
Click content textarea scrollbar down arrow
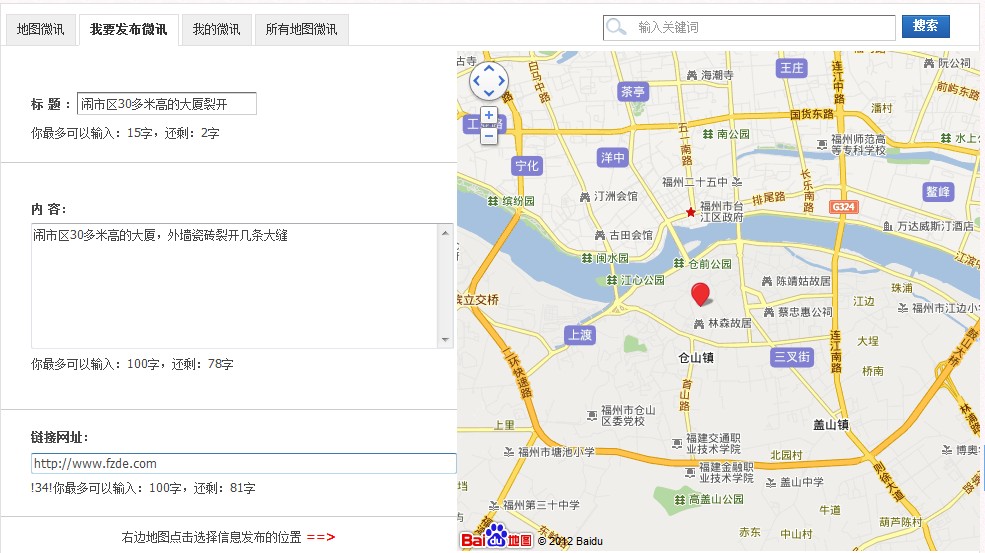click(445, 340)
